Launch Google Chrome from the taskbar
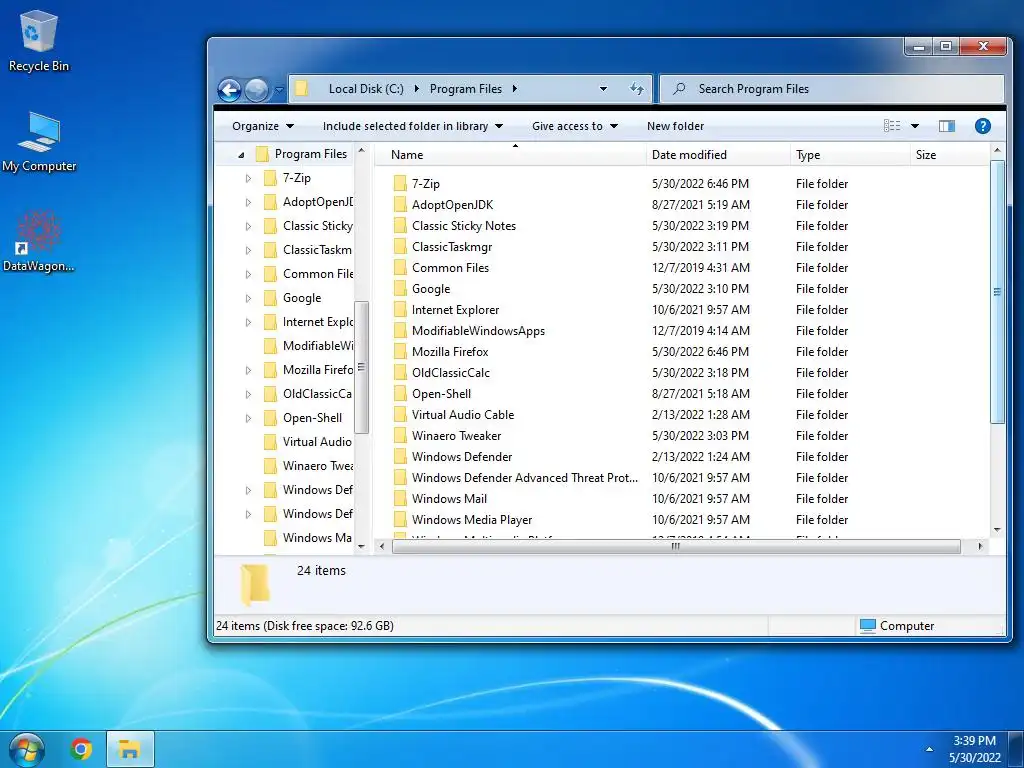 (x=81, y=749)
